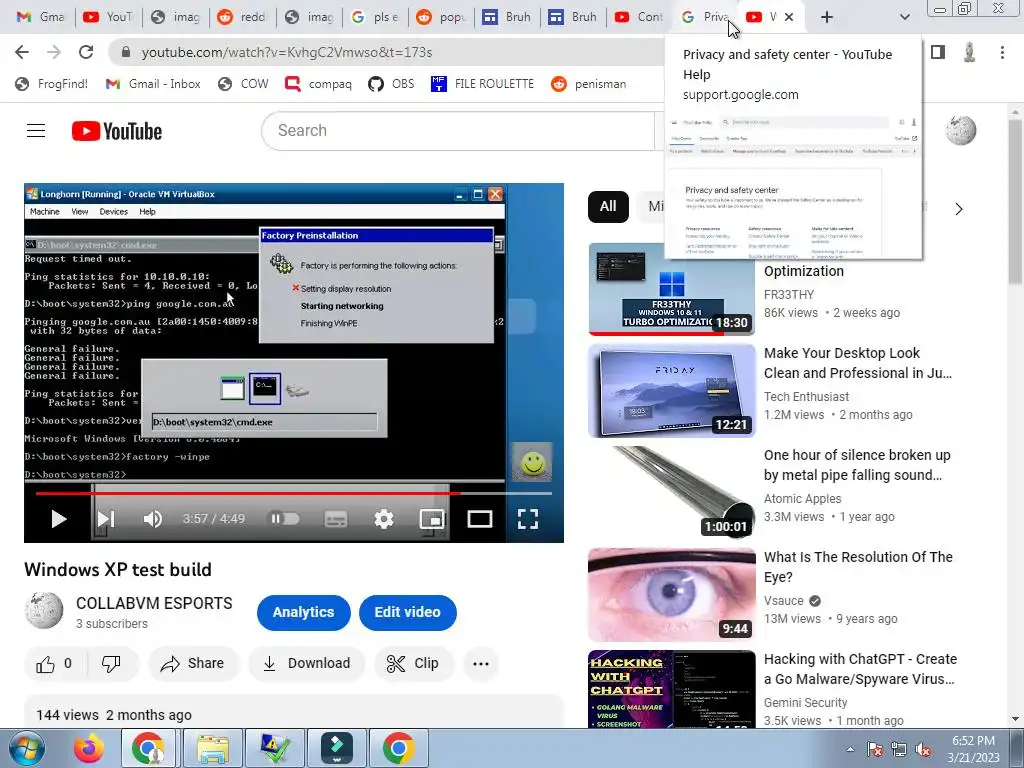Image resolution: width=1024 pixels, height=768 pixels.
Task: Switch to the 'pls e' Google tab
Action: click(x=375, y=17)
